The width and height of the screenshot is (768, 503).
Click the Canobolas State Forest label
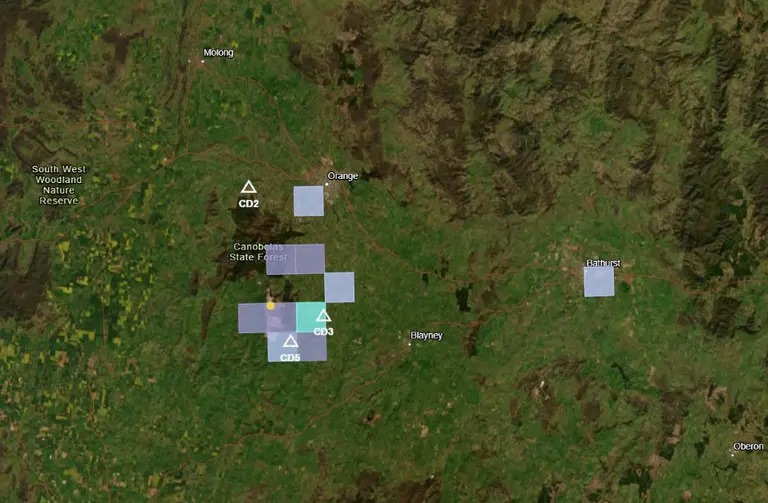(x=259, y=252)
